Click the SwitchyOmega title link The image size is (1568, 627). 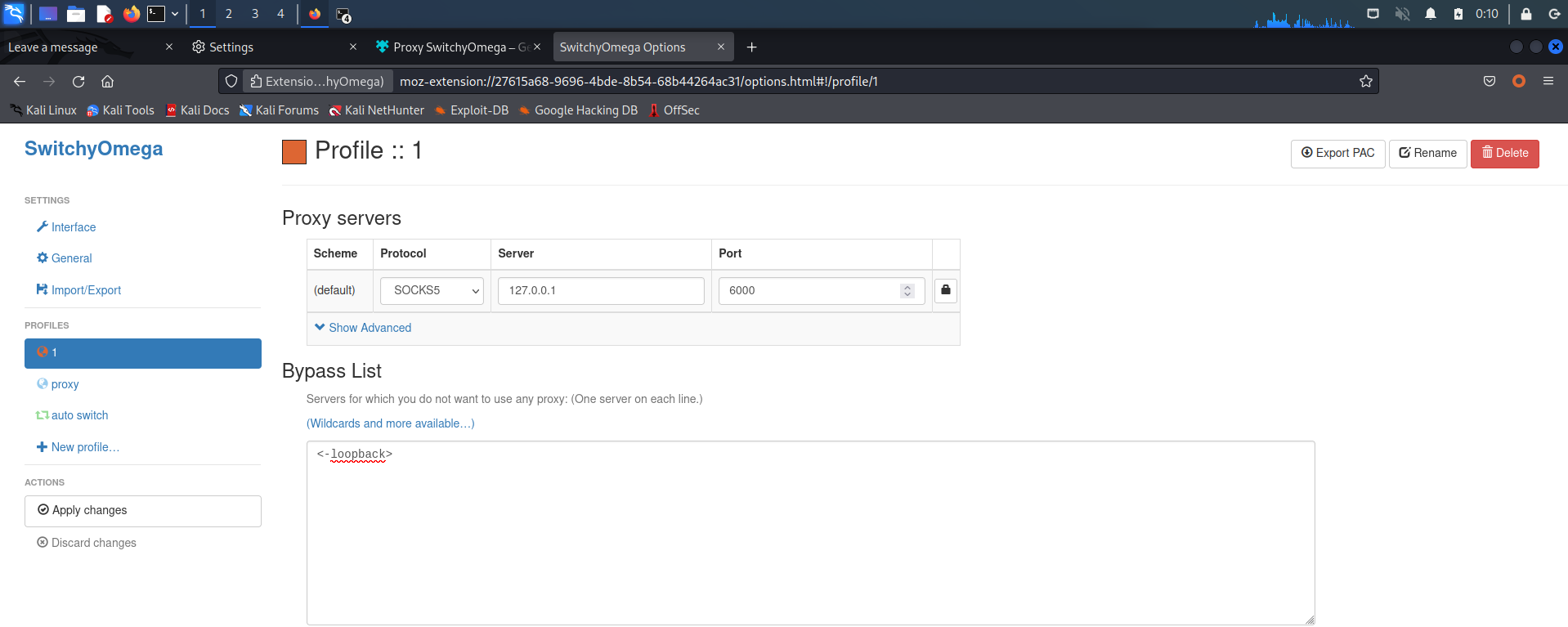94,149
